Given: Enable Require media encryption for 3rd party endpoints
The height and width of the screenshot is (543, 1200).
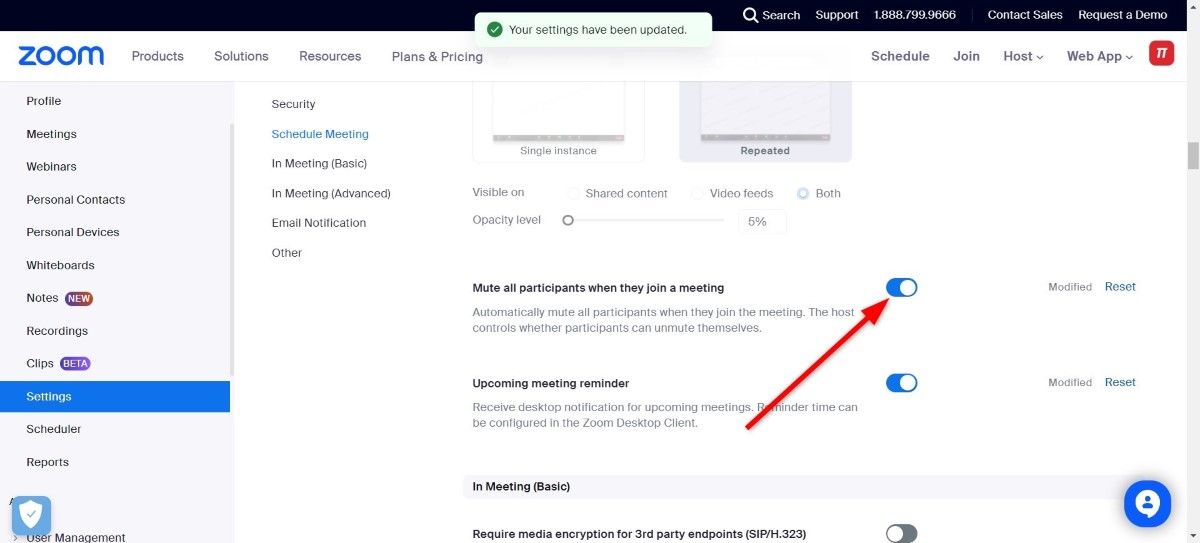Looking at the screenshot, I should click(x=901, y=534).
